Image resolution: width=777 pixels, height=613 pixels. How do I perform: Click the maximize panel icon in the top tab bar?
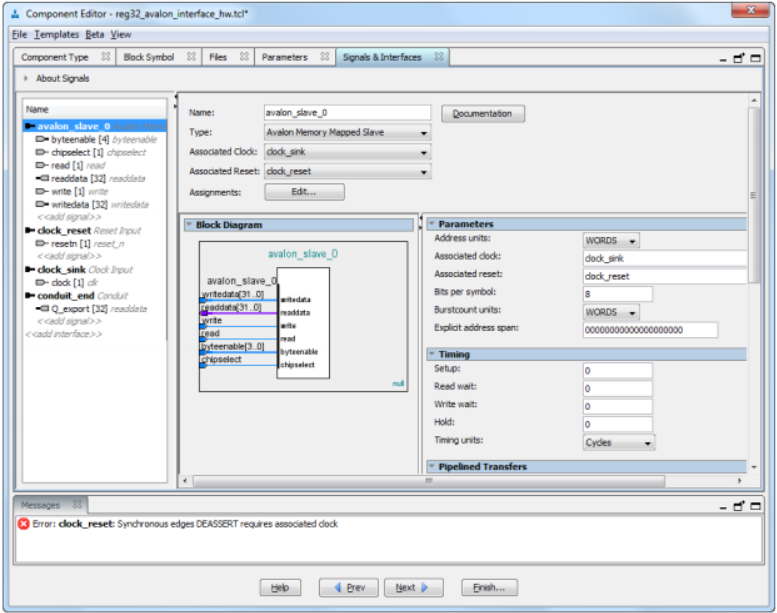[x=755, y=58]
